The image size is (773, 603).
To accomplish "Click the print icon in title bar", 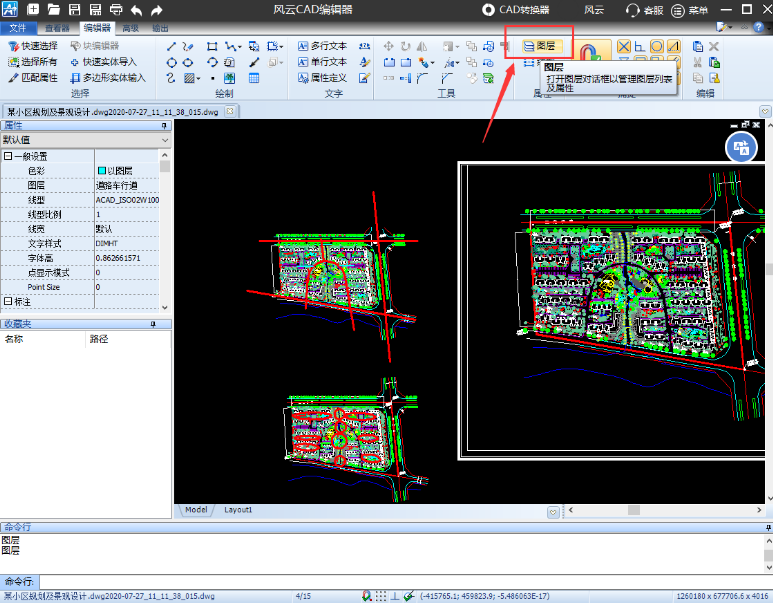I will pyautogui.click(x=115, y=10).
